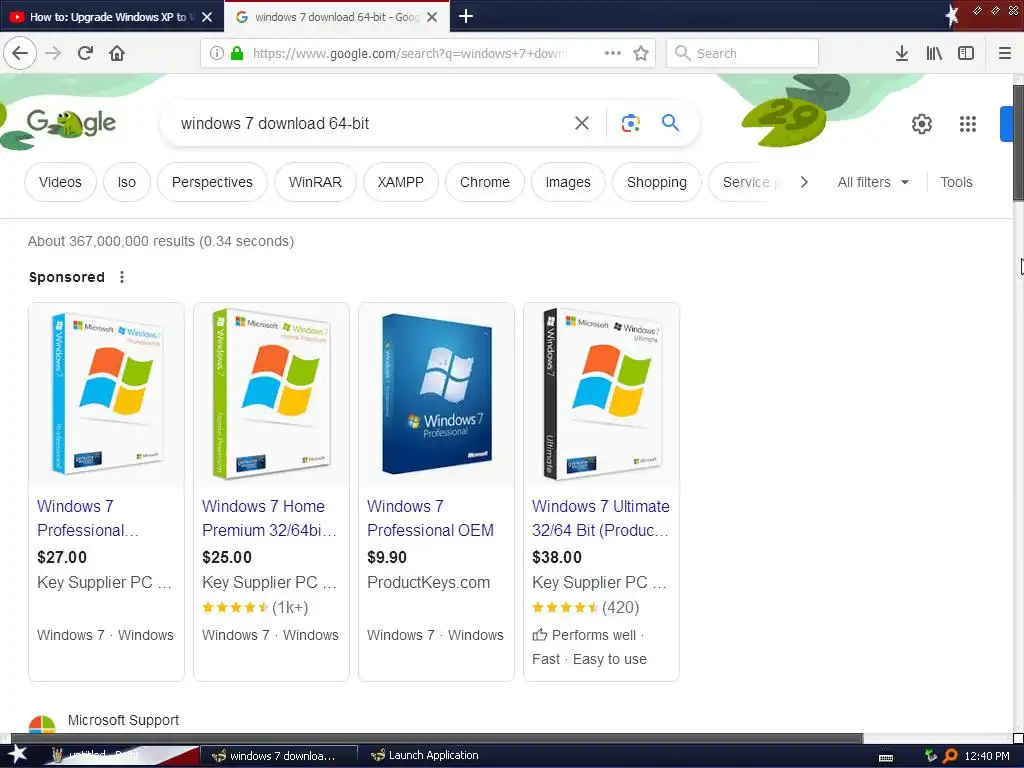Show more filter chips with the right chevron
This screenshot has width=1024, height=768.
[804, 182]
